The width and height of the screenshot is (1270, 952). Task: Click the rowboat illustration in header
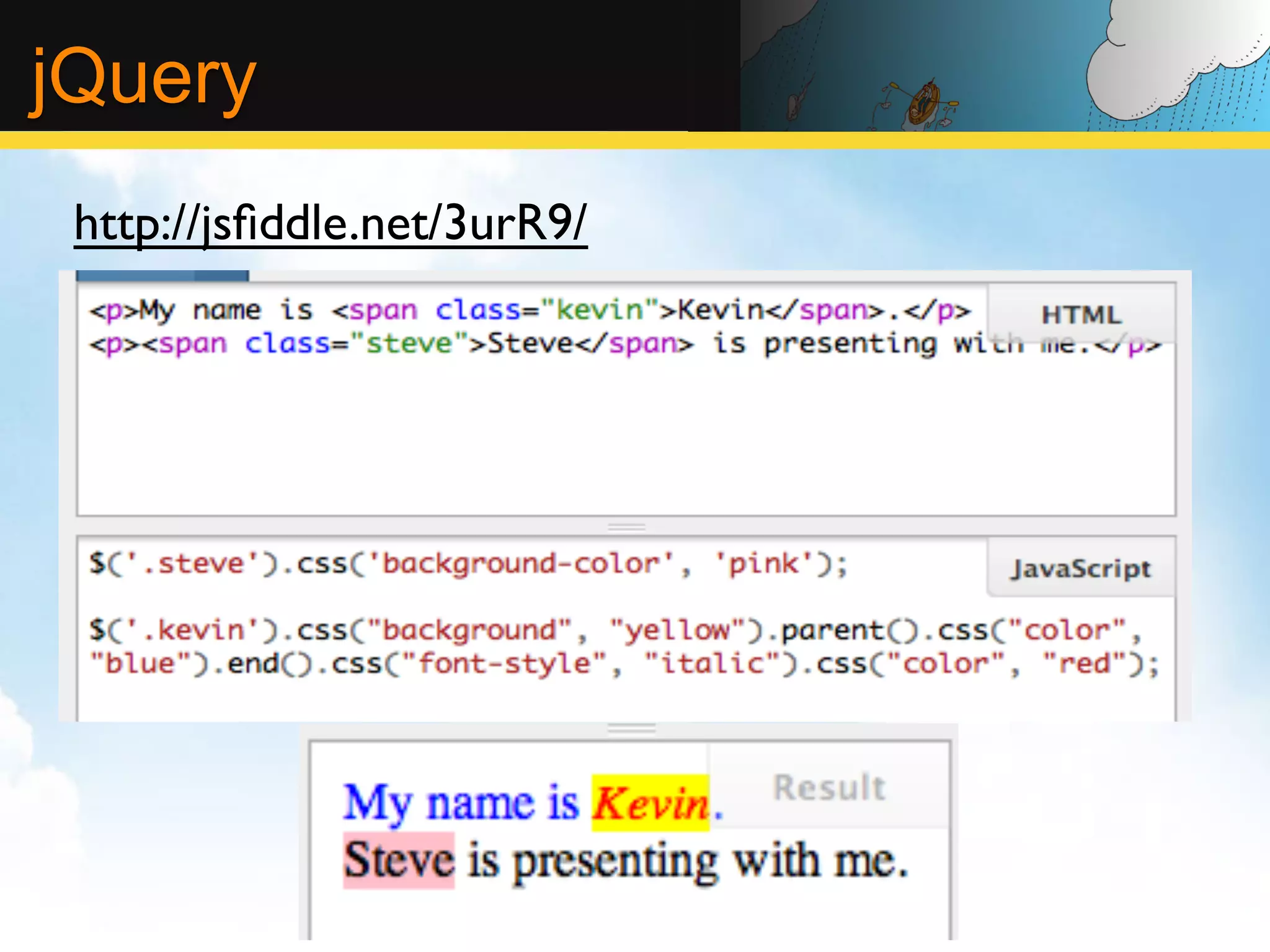(x=924, y=104)
